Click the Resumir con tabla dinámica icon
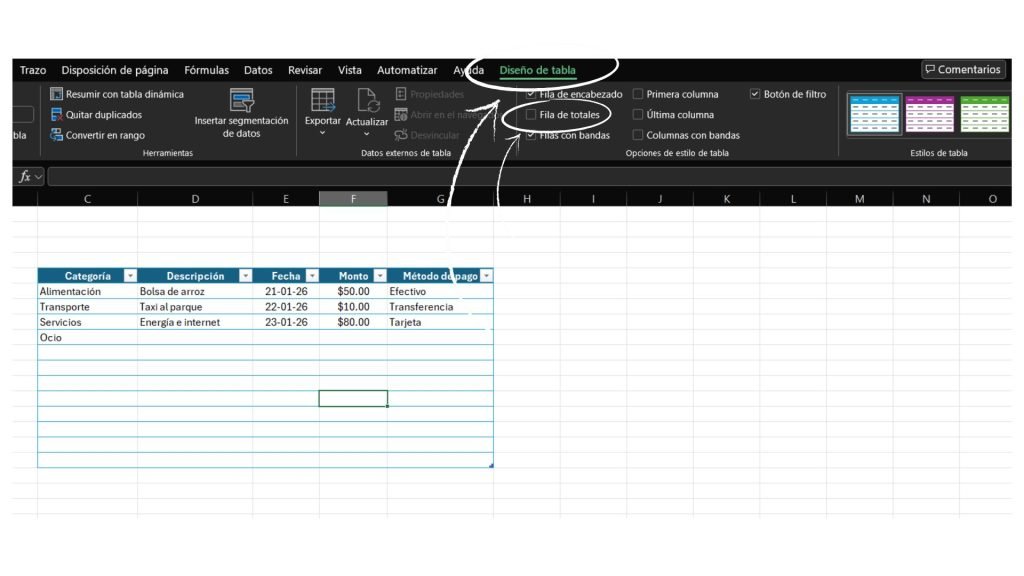This screenshot has height=576, width=1024. 57,94
